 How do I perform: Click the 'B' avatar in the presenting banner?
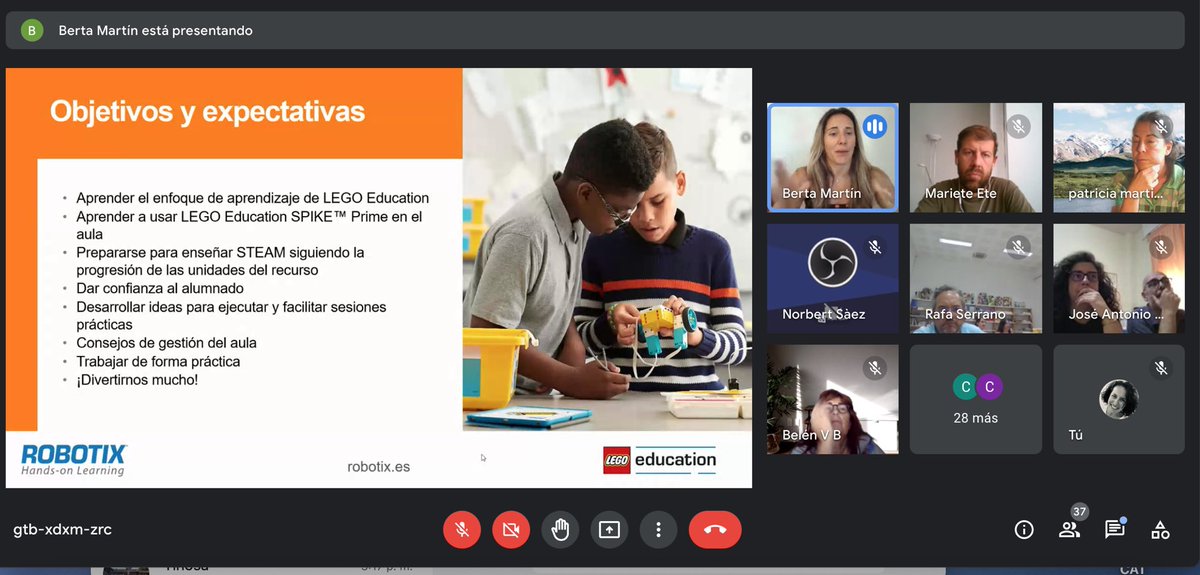tap(32, 30)
